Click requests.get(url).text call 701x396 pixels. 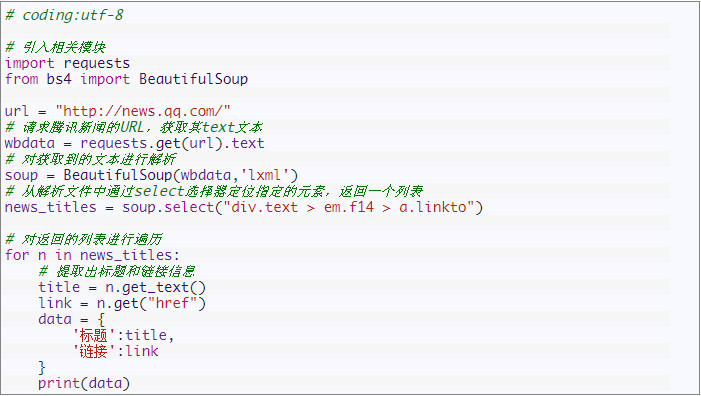172,143
